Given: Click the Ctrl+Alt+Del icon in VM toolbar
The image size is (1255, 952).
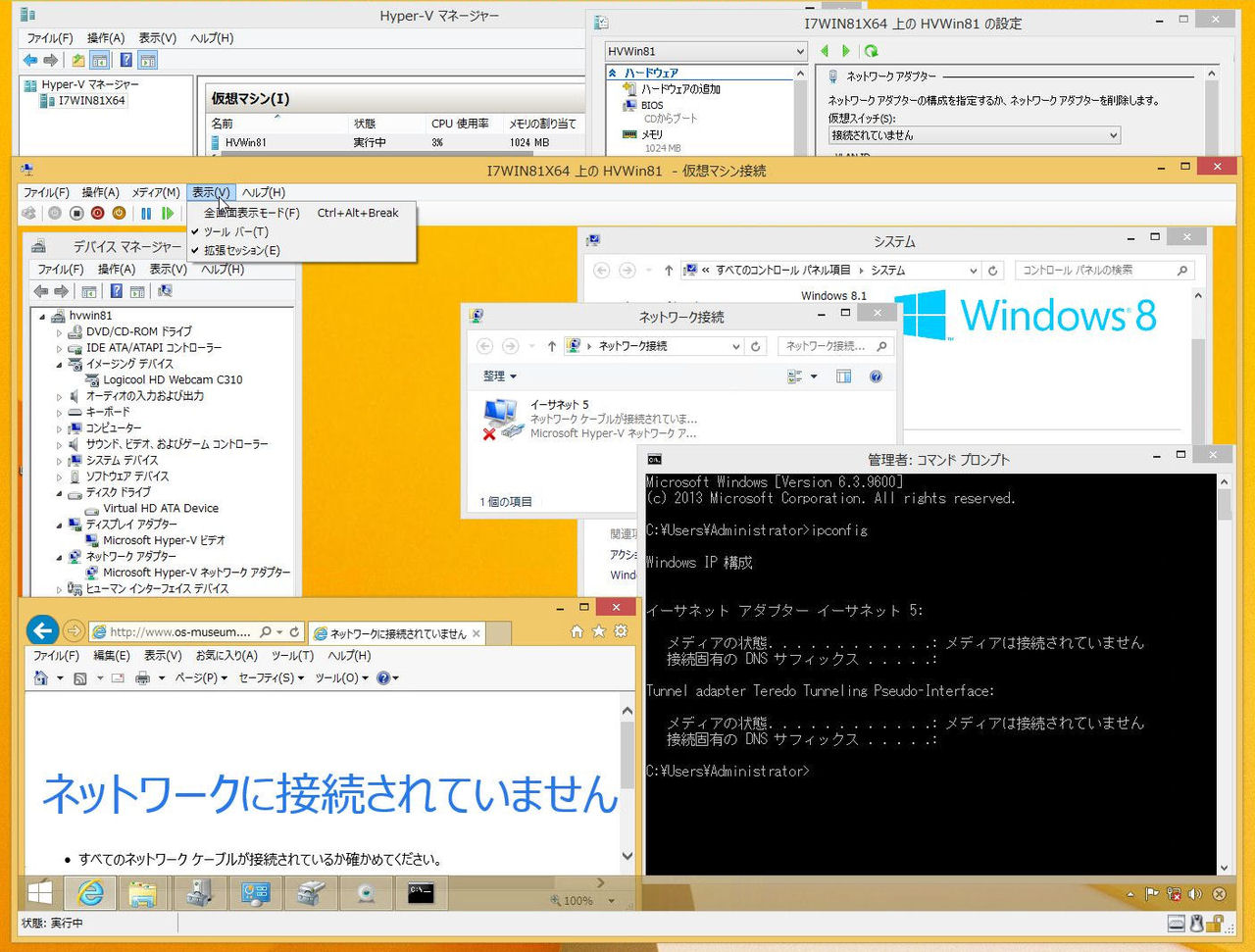Looking at the screenshot, I should coord(29,213).
